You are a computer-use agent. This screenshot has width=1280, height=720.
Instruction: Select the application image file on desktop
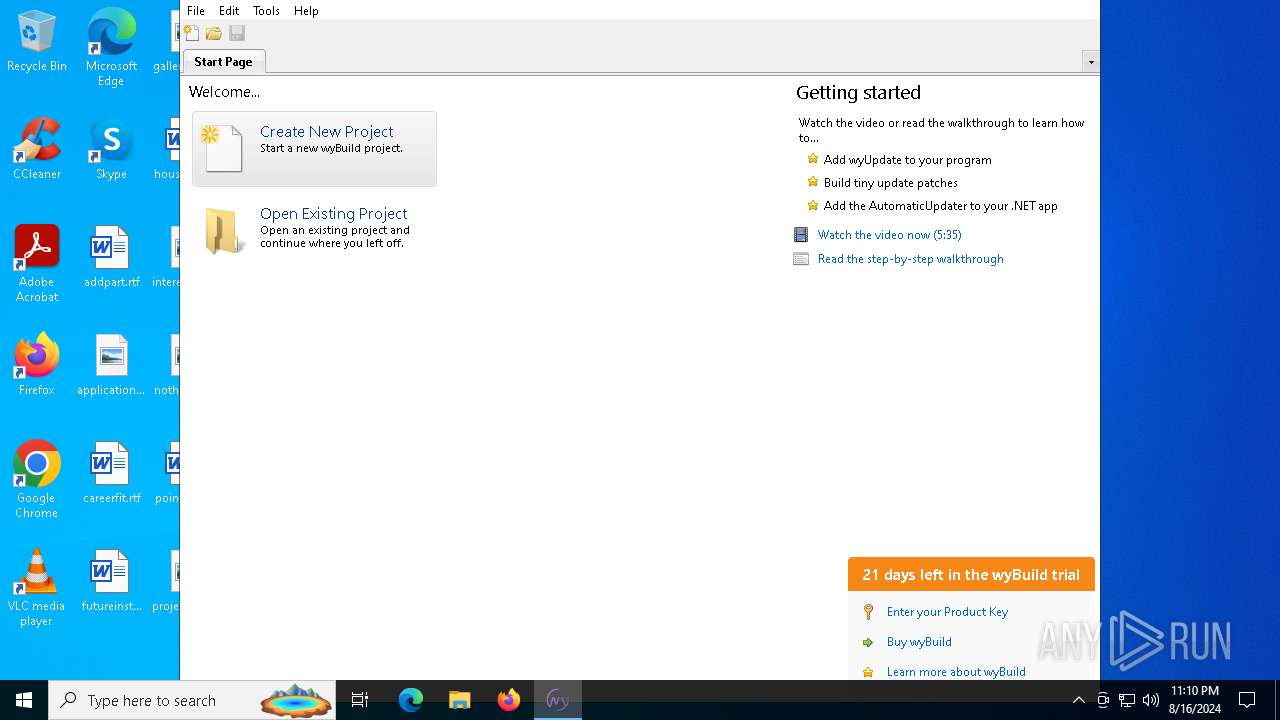(111, 365)
